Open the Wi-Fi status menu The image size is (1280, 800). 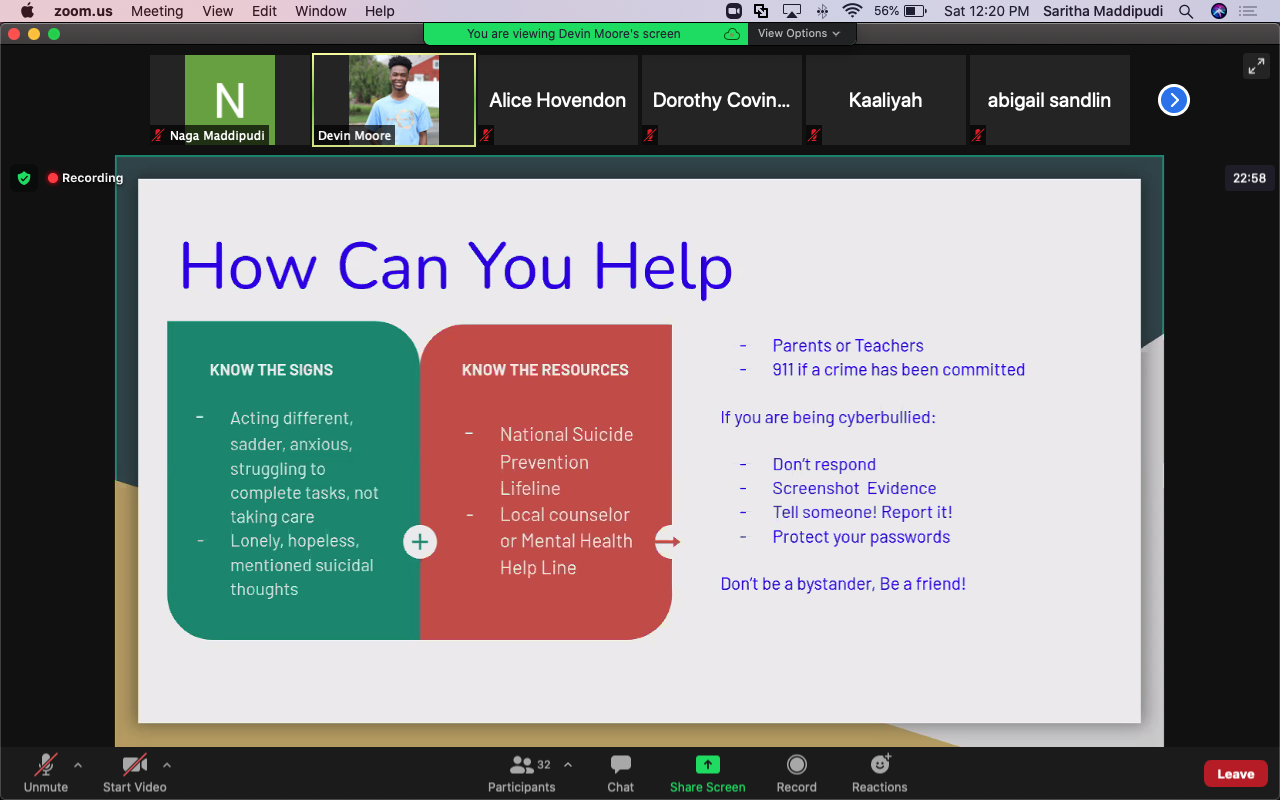coord(852,11)
